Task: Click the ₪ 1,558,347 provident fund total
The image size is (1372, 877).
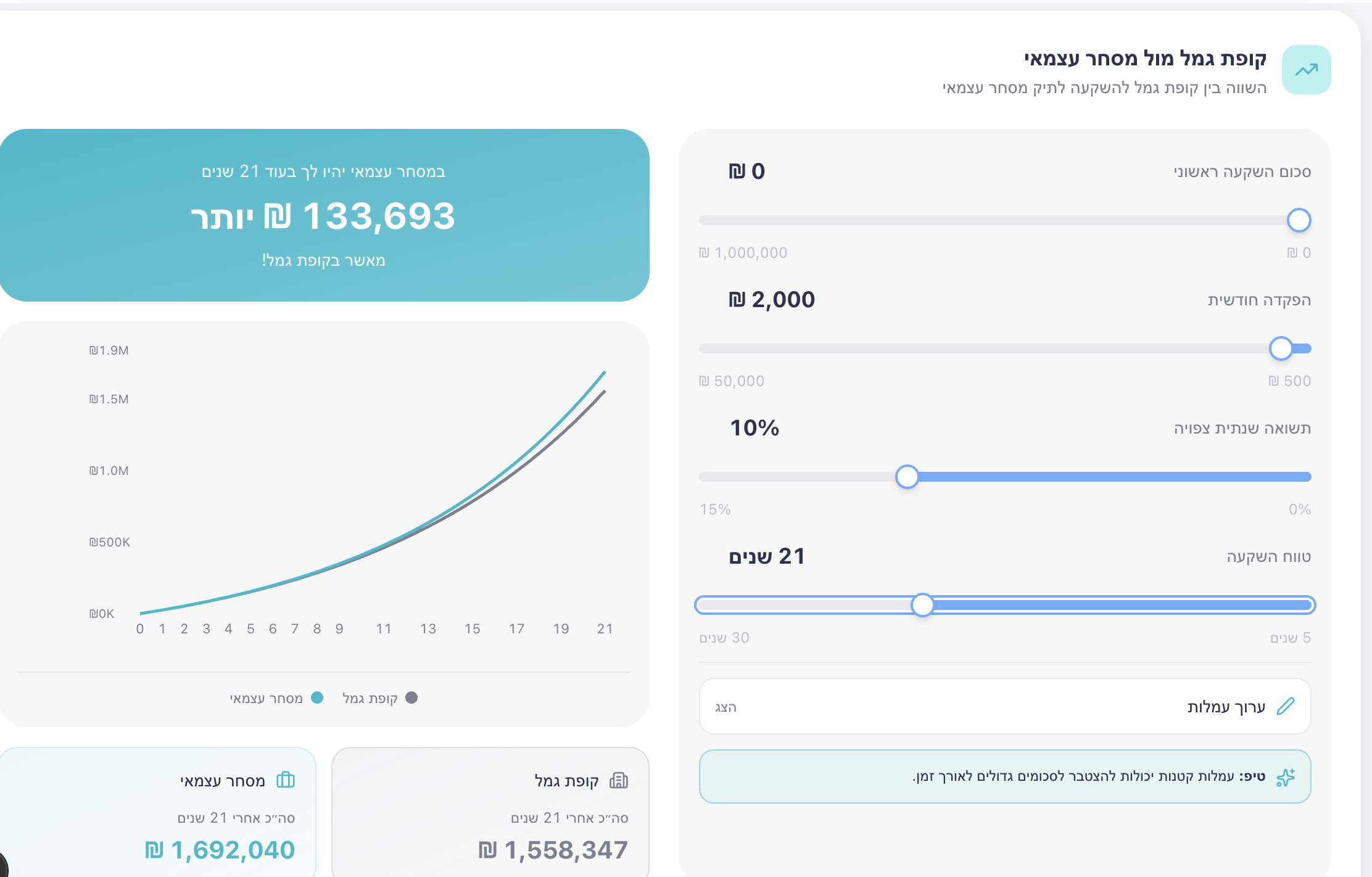Action: coord(553,850)
